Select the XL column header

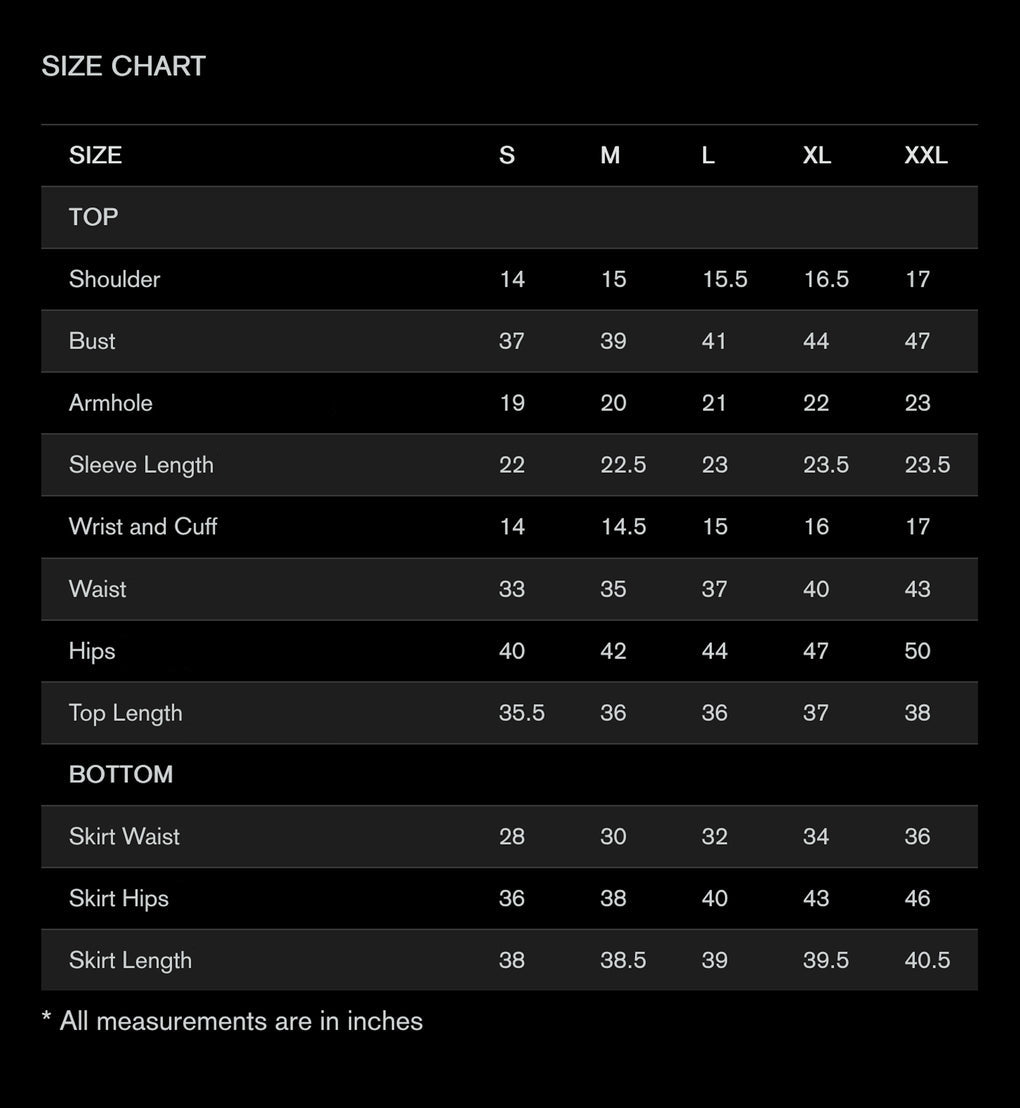(817, 155)
